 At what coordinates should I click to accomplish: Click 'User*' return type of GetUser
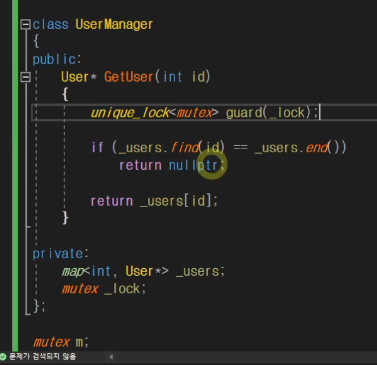click(x=79, y=77)
